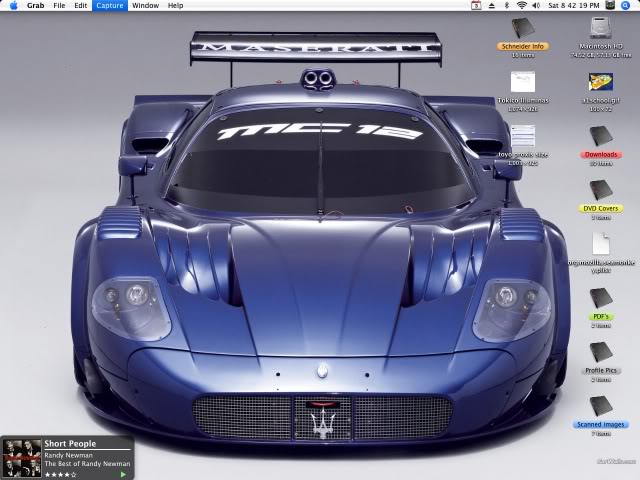Select the toyo proxis size file icon
Image resolution: width=640 pixels, height=480 pixels.
coord(523,136)
